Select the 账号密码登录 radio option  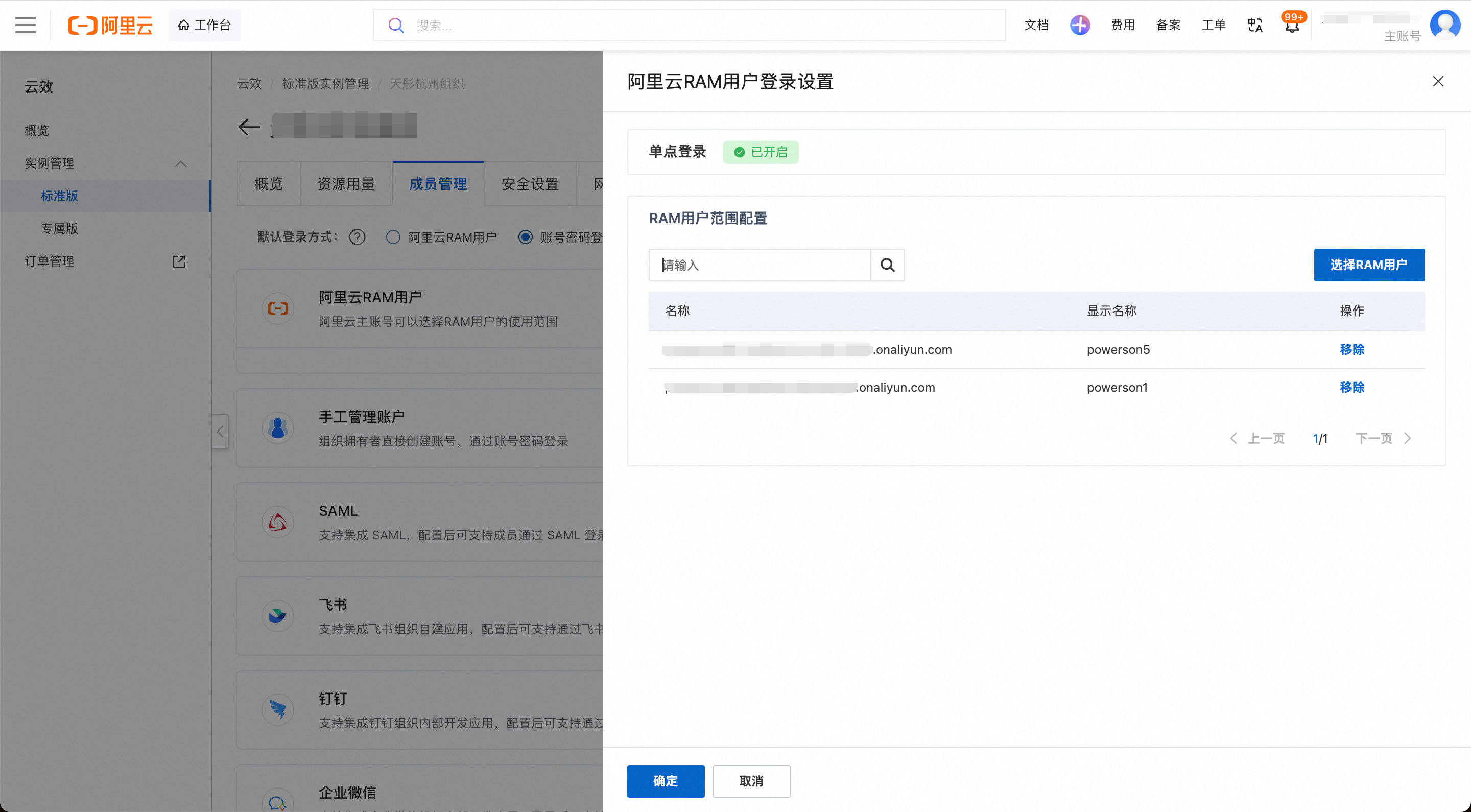pos(526,237)
